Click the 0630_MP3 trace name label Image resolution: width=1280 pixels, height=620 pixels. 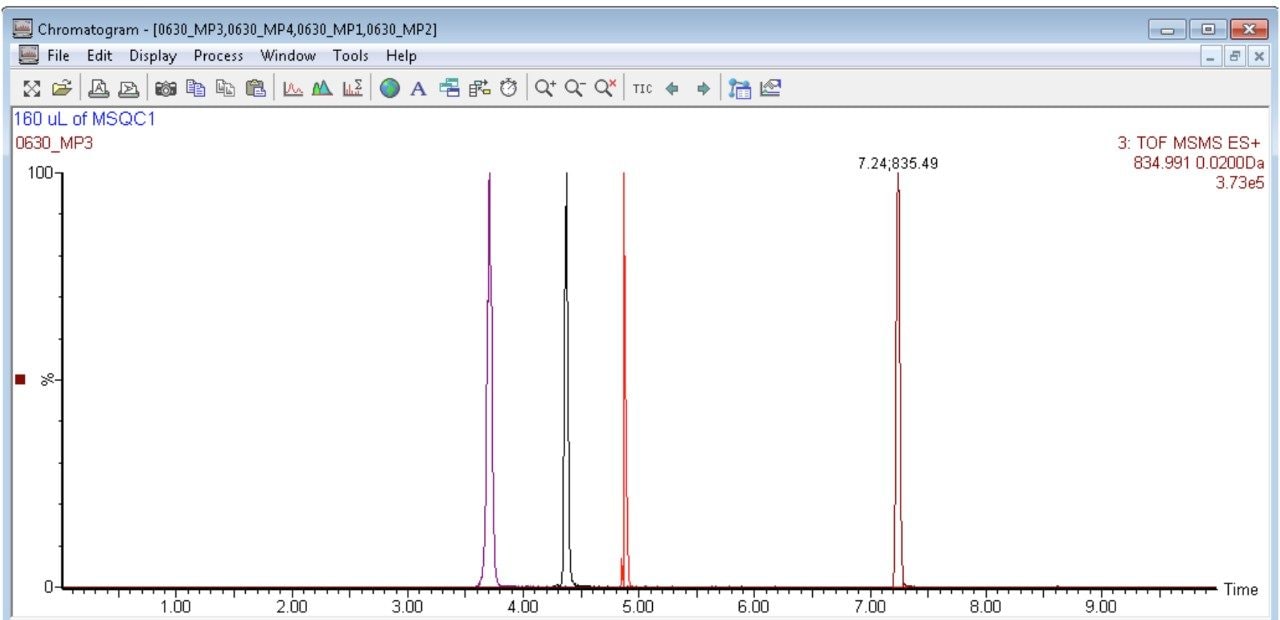(x=47, y=144)
